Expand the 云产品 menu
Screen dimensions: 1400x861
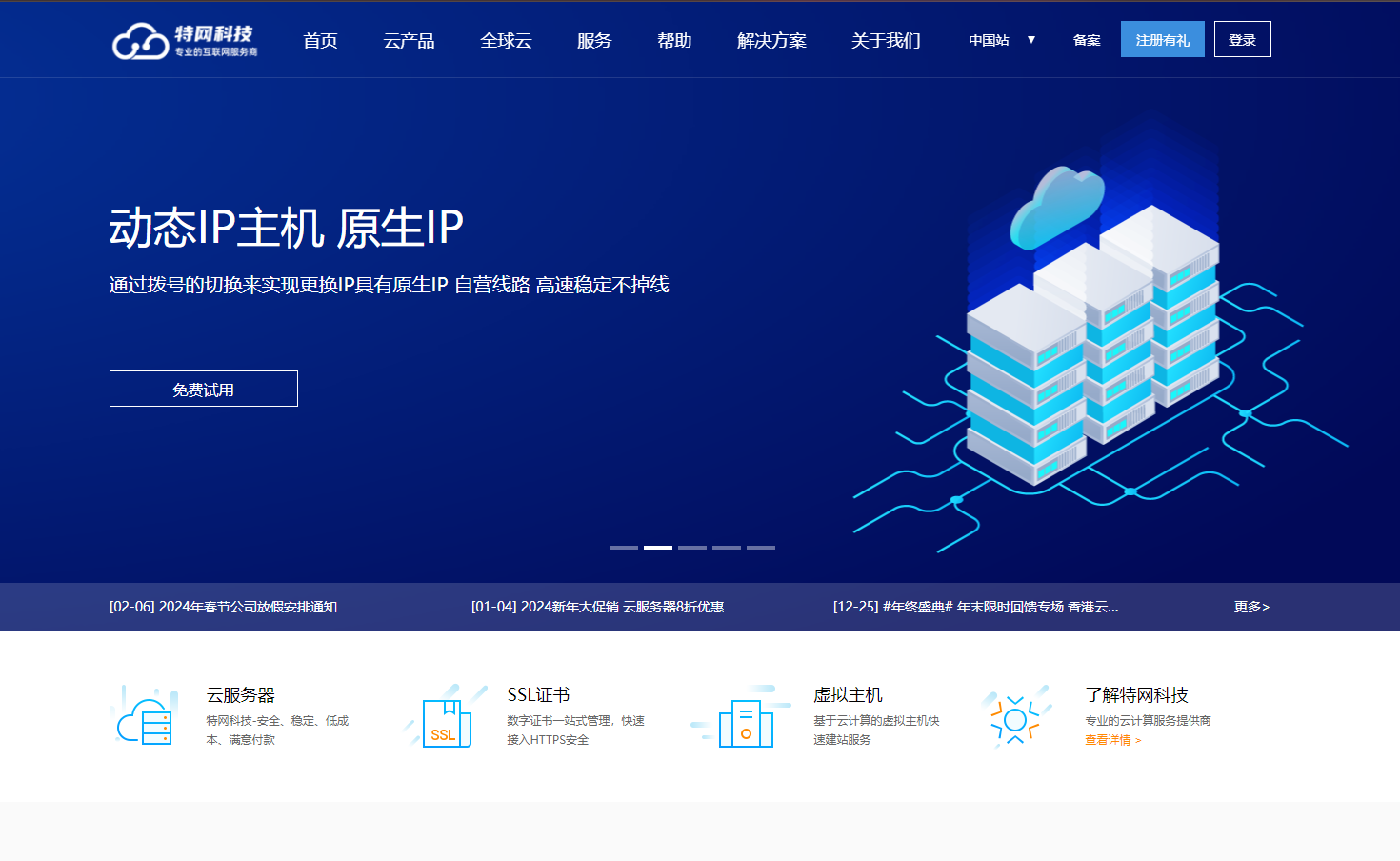tap(410, 40)
